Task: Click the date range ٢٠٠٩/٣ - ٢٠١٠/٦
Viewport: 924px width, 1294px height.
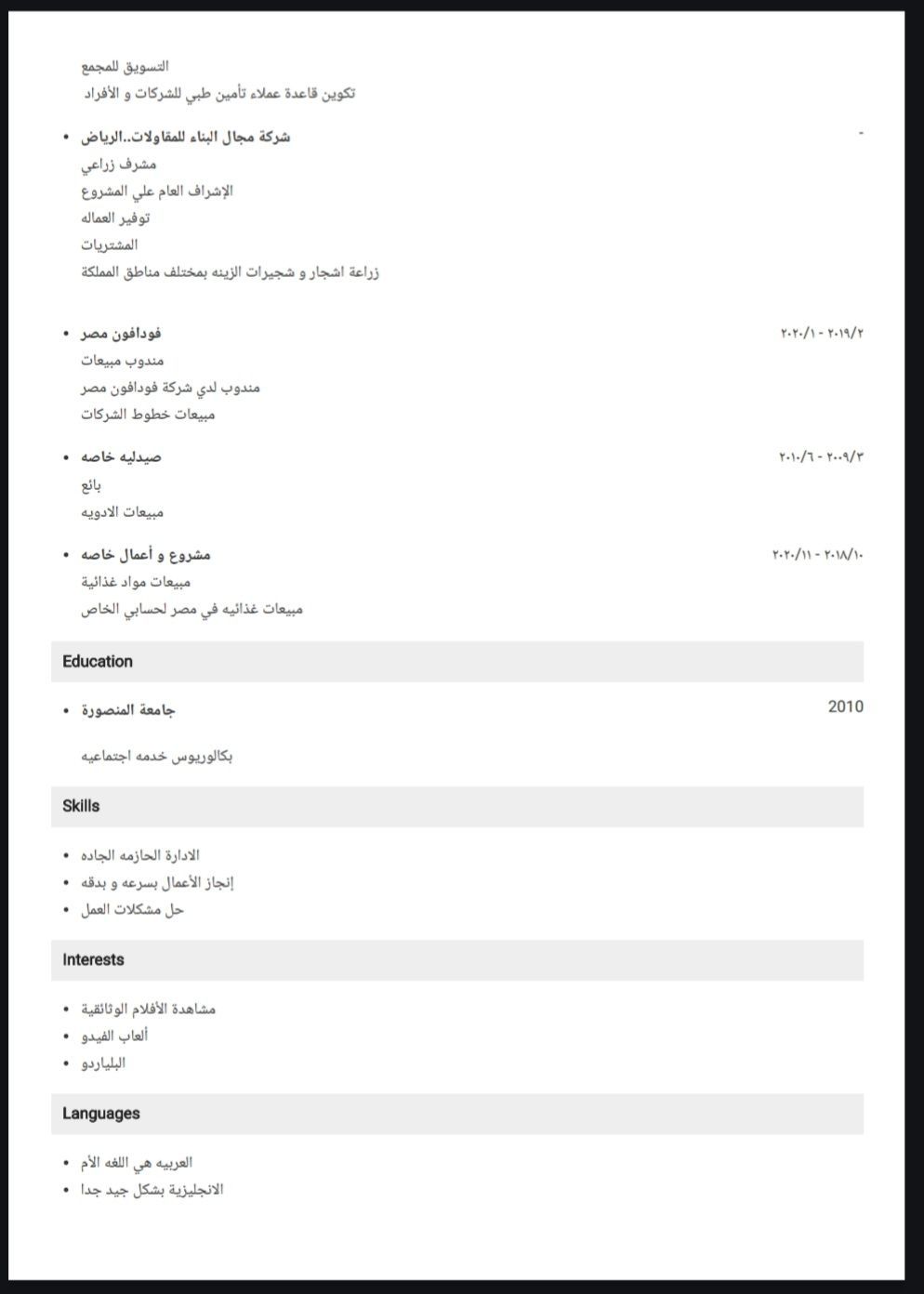Action: tap(820, 457)
